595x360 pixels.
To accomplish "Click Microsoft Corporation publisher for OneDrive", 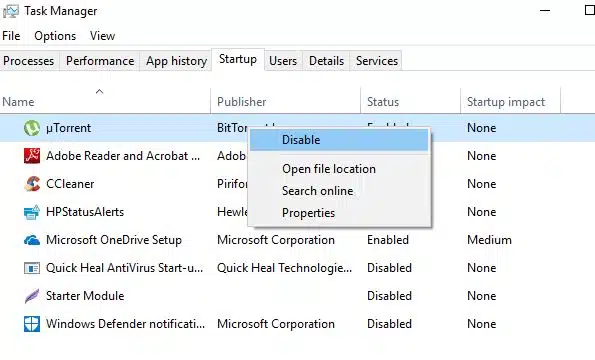I will click(x=276, y=240).
